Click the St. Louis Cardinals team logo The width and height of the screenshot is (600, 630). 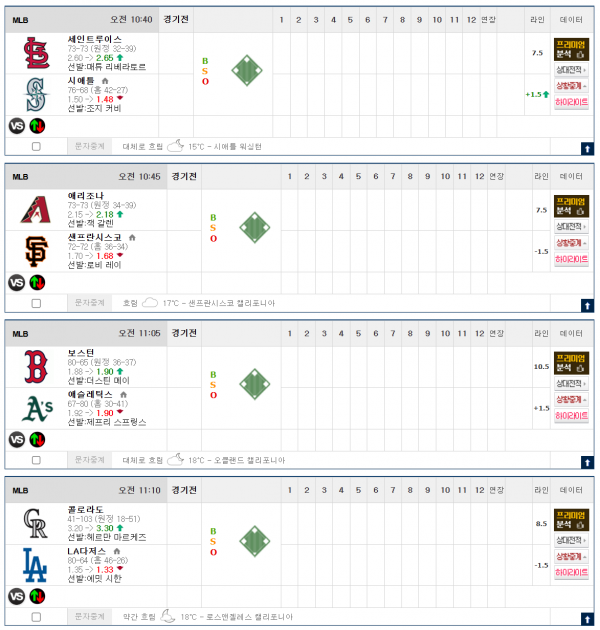tap(36, 53)
